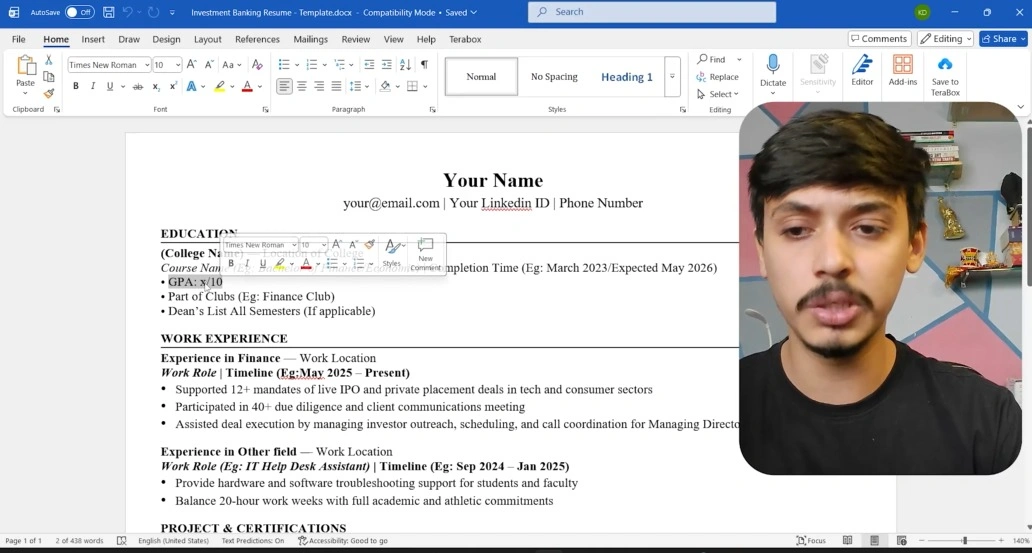Expand the Styles gallery More arrow

point(672,76)
